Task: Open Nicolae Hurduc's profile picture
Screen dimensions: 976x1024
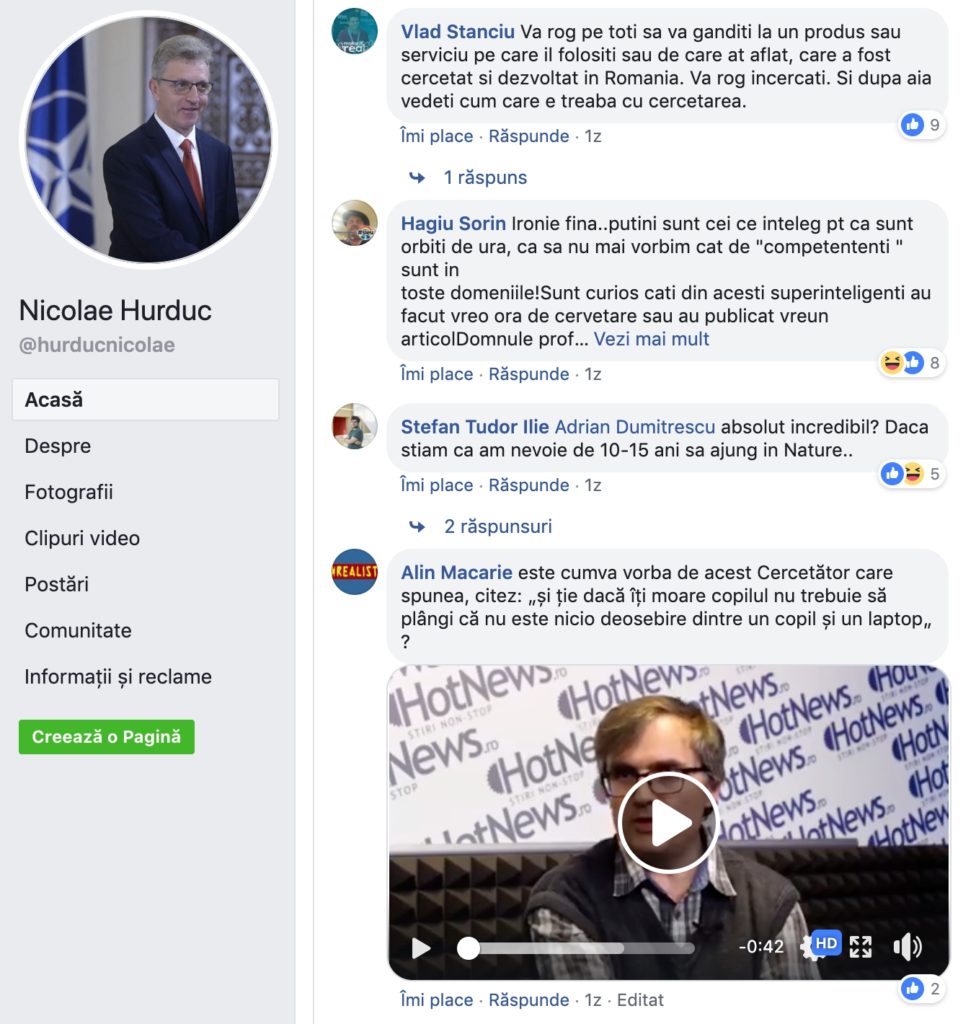Action: pos(148,139)
